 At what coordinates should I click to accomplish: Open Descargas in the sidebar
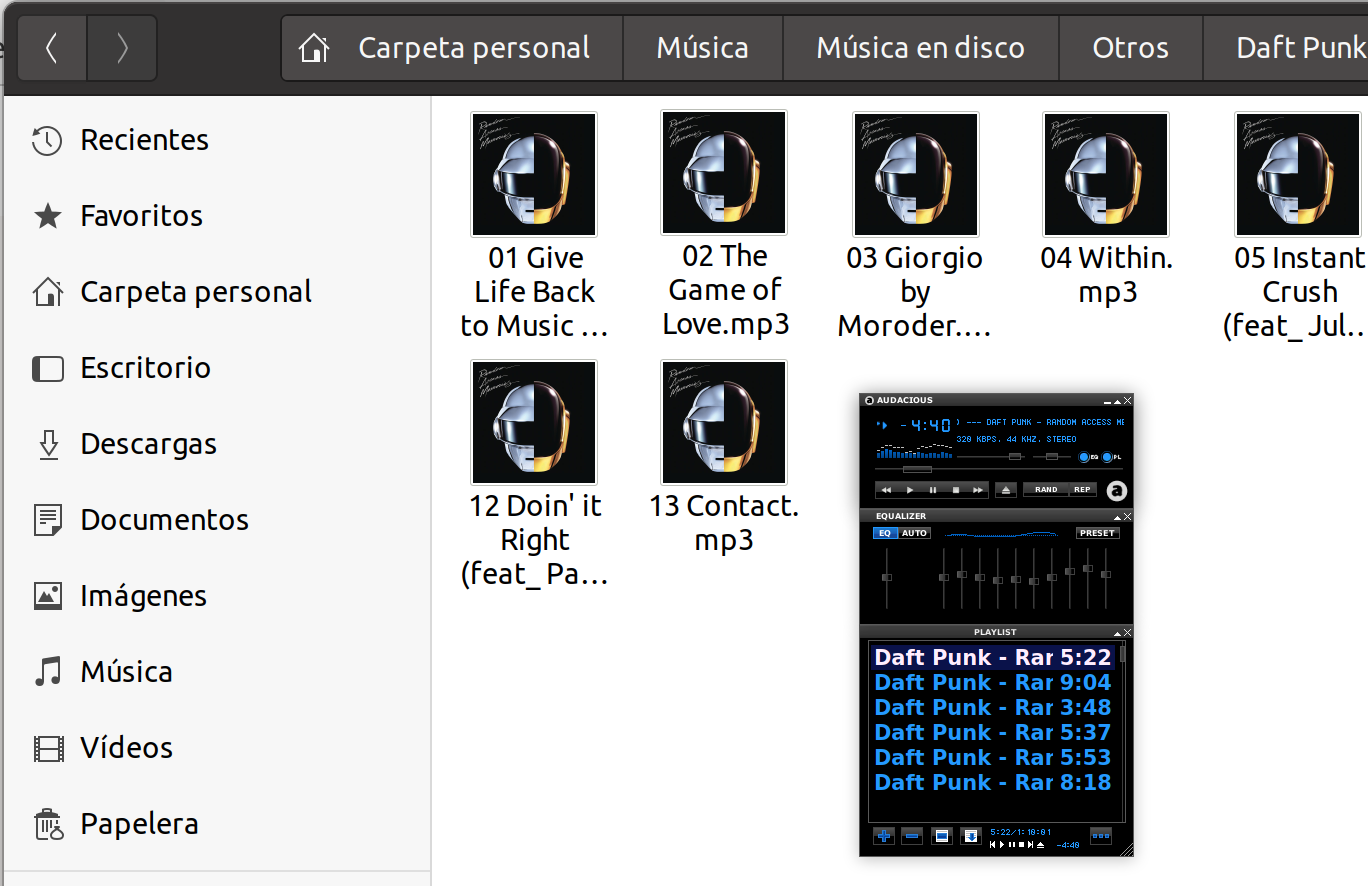[148, 444]
